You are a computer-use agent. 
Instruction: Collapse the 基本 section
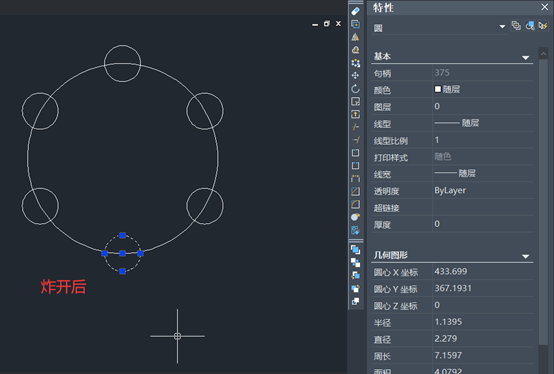click(x=525, y=58)
